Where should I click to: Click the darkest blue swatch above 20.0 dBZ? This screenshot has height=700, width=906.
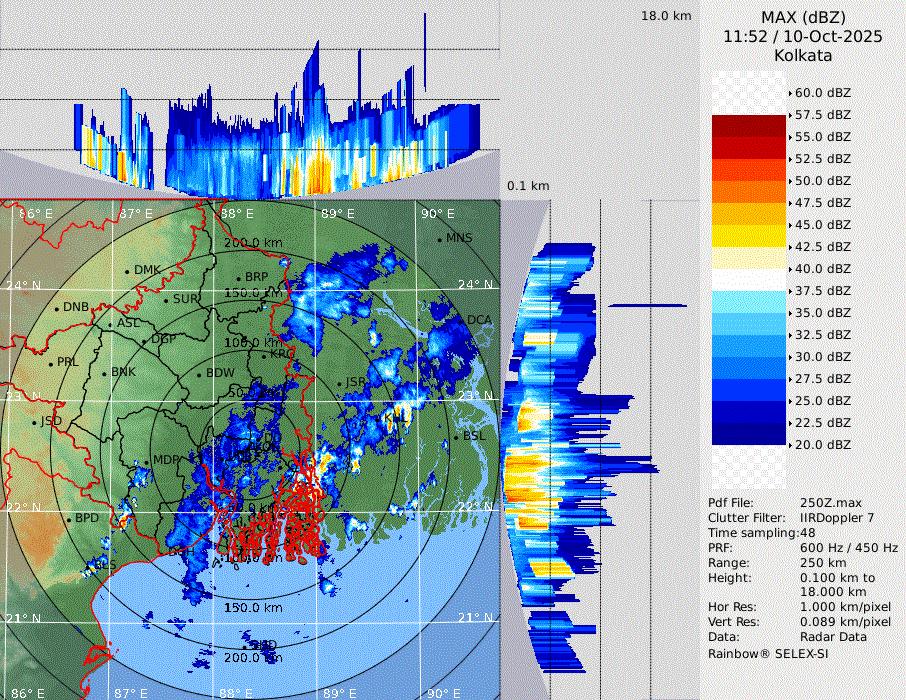tap(749, 434)
